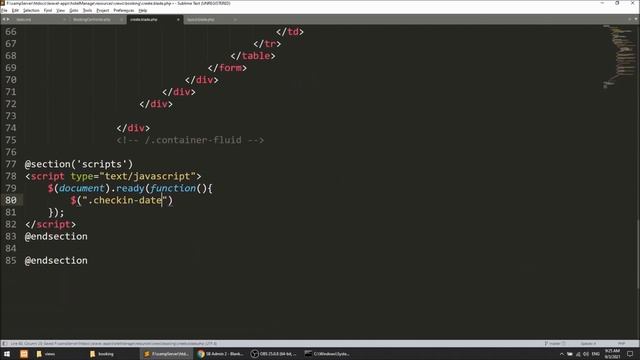Select the Sublime Text taskbar button
This screenshot has height=360, width=640.
tap(167, 354)
